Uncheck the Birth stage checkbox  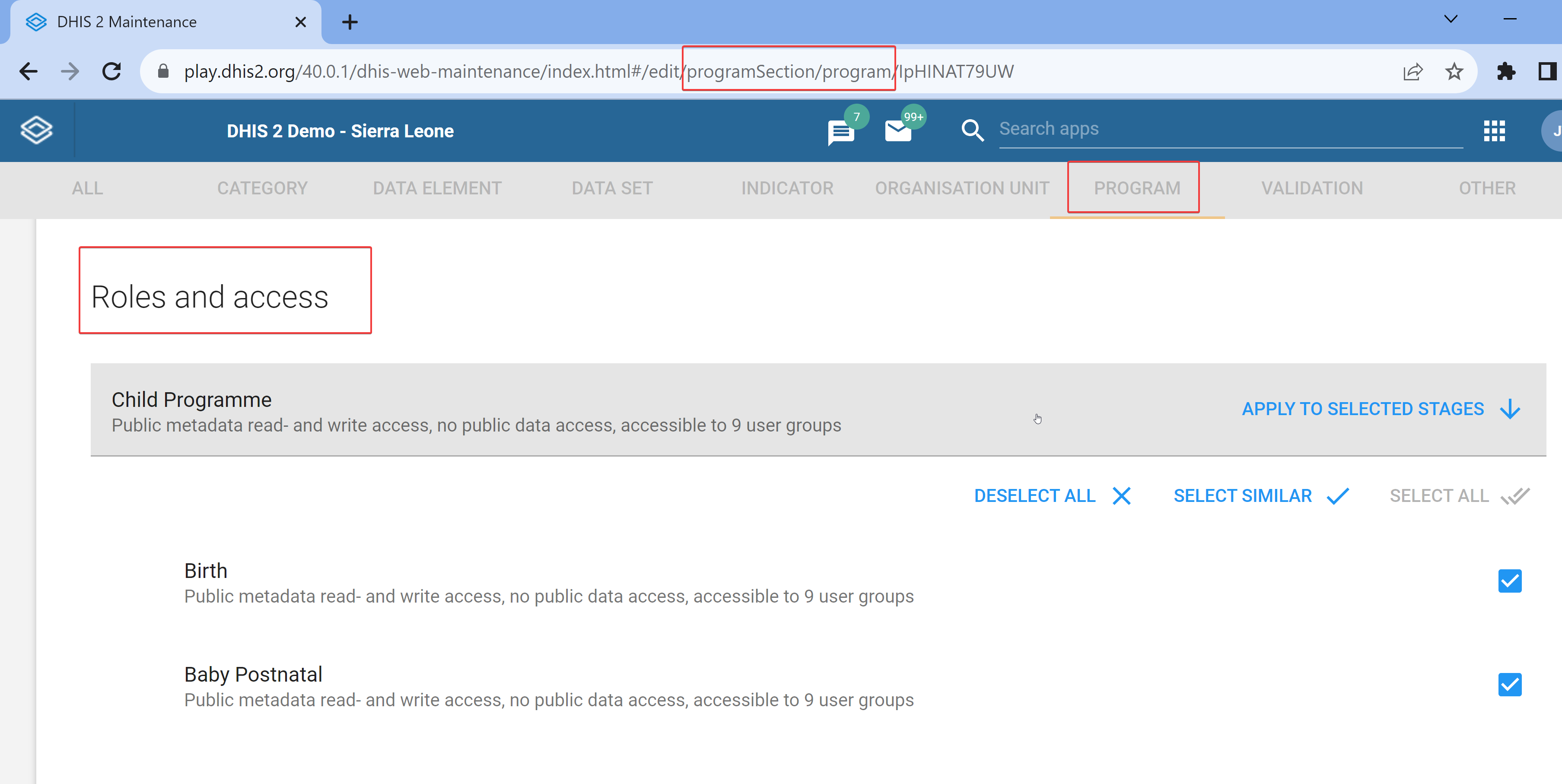tap(1509, 581)
